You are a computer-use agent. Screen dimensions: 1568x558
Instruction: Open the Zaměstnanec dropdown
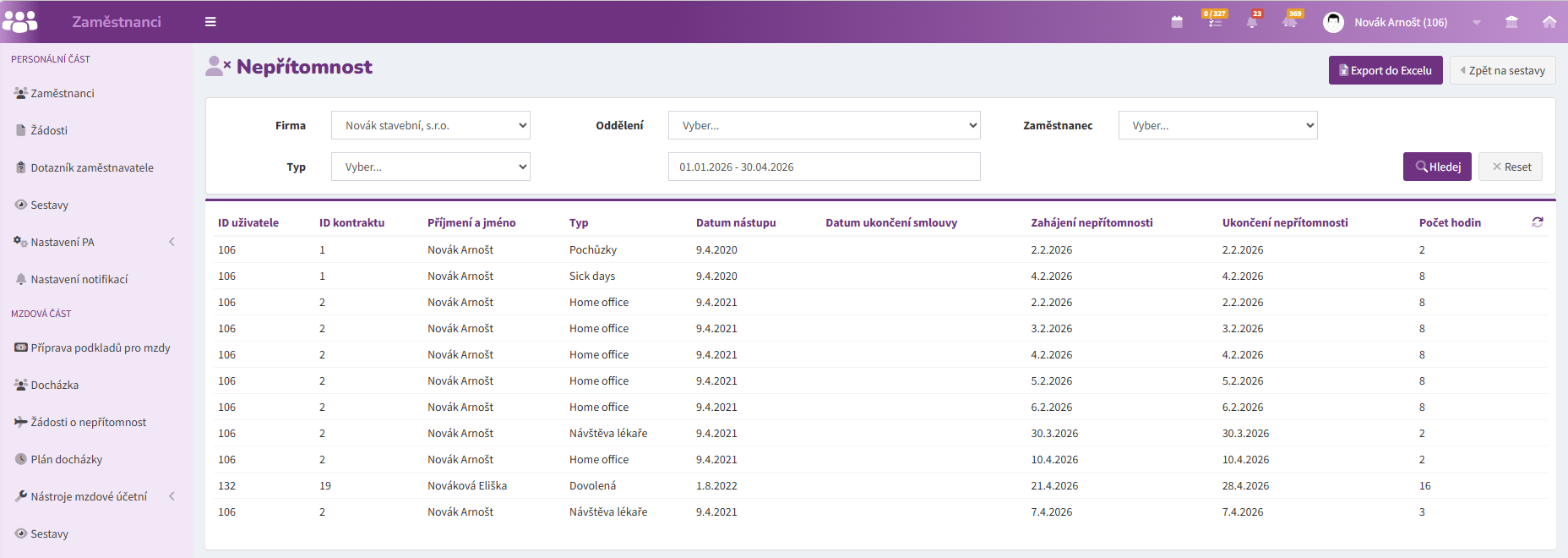click(x=1217, y=125)
